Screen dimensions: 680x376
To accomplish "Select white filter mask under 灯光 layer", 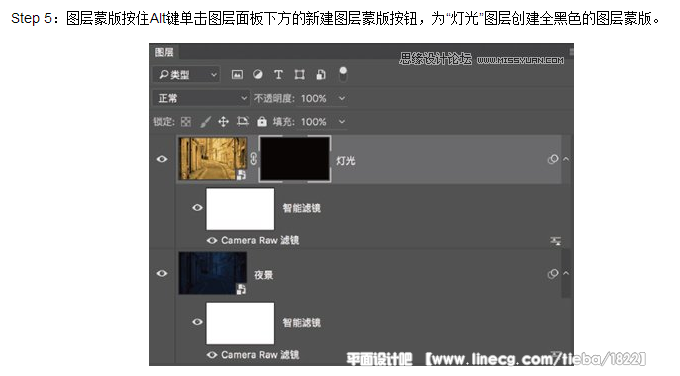I will click(240, 209).
